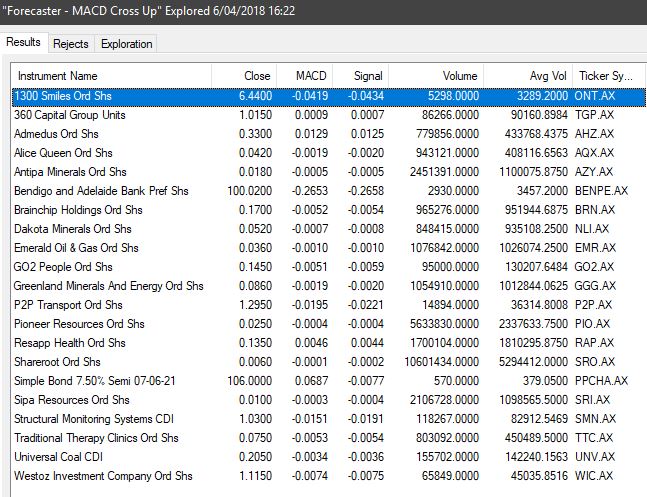The image size is (647, 497).
Task: Click ticker ONT.AX cell
Action: (595, 96)
